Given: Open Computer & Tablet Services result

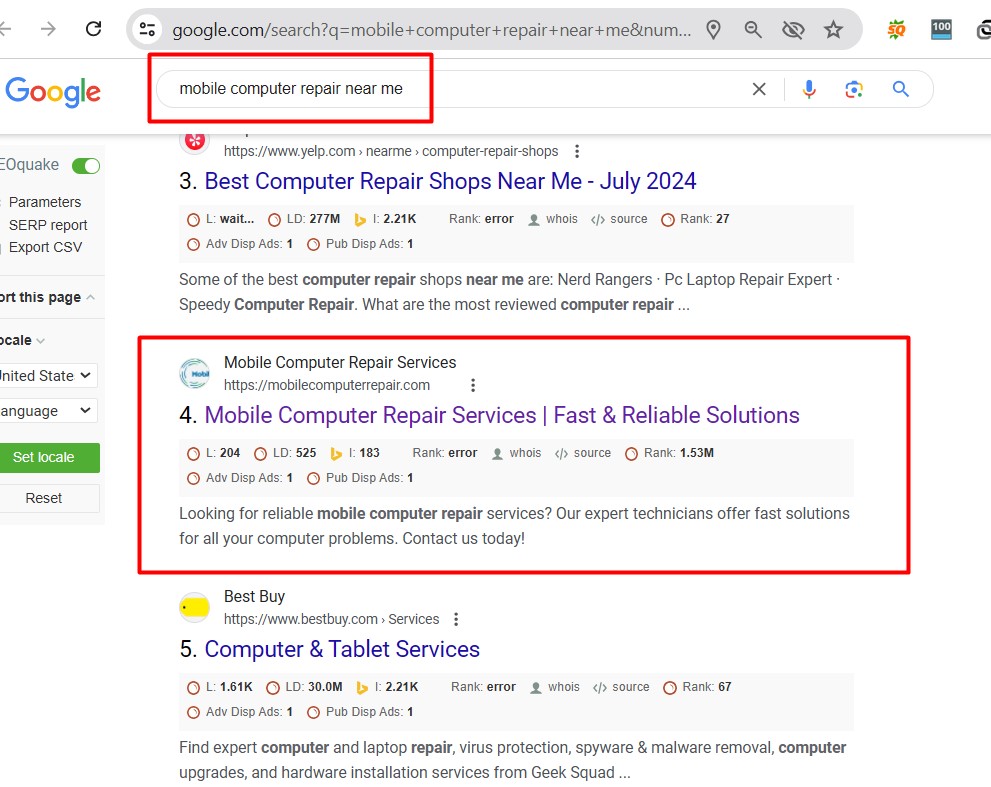Looking at the screenshot, I should pos(342,649).
